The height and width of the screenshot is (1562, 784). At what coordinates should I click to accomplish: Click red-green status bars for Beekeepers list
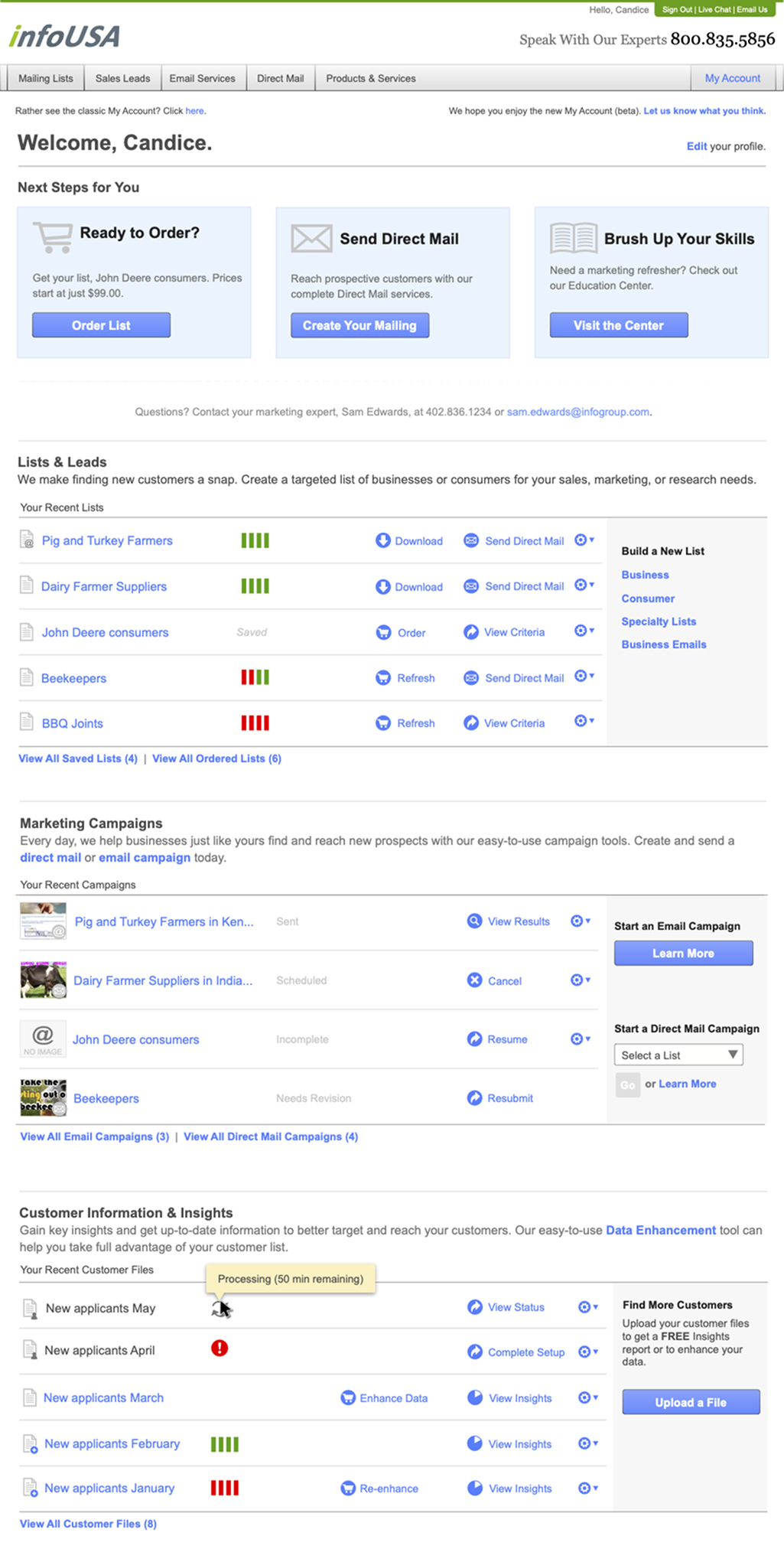[255, 677]
